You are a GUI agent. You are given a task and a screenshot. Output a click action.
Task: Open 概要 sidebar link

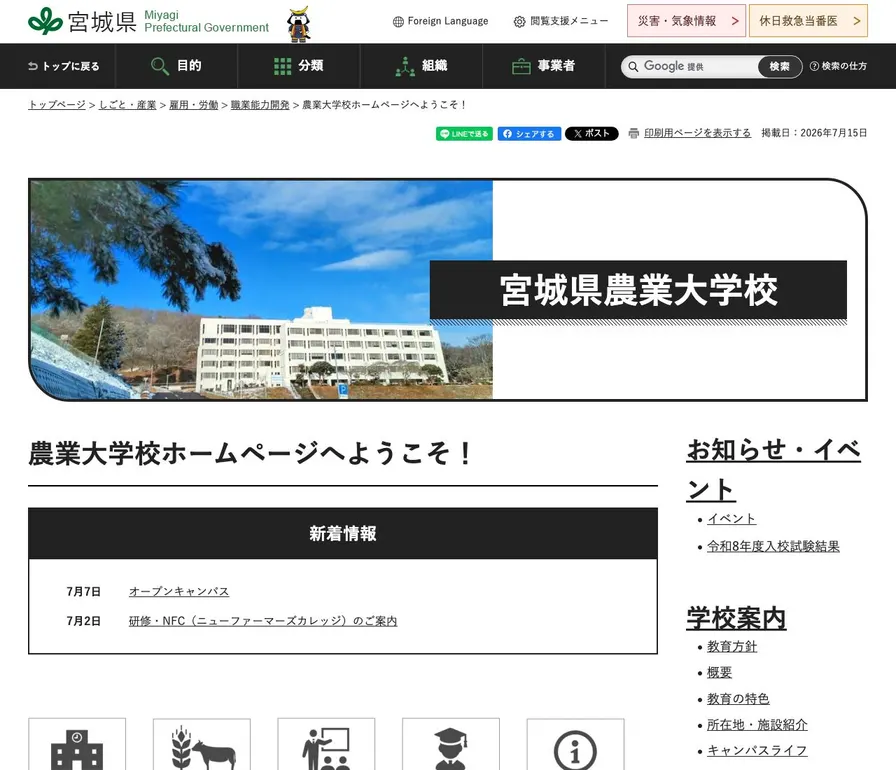point(719,672)
